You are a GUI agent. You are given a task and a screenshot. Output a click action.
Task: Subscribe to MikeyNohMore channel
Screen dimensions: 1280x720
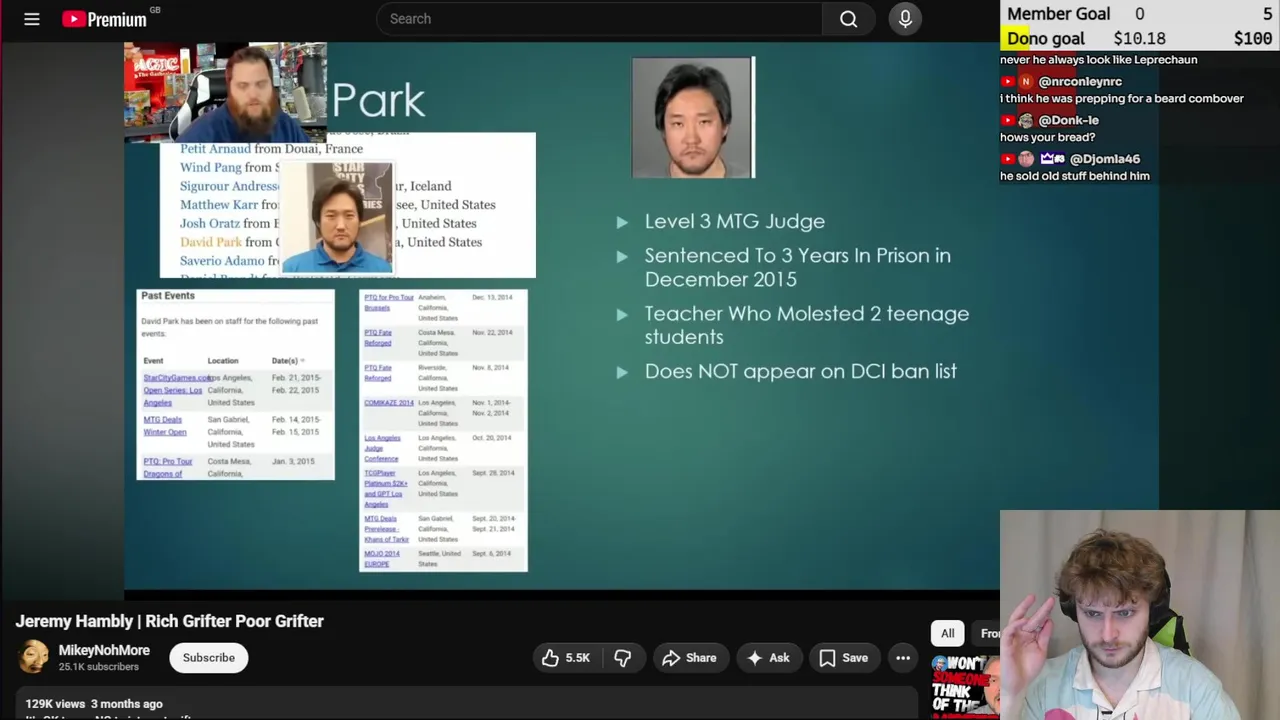pyautogui.click(x=209, y=658)
